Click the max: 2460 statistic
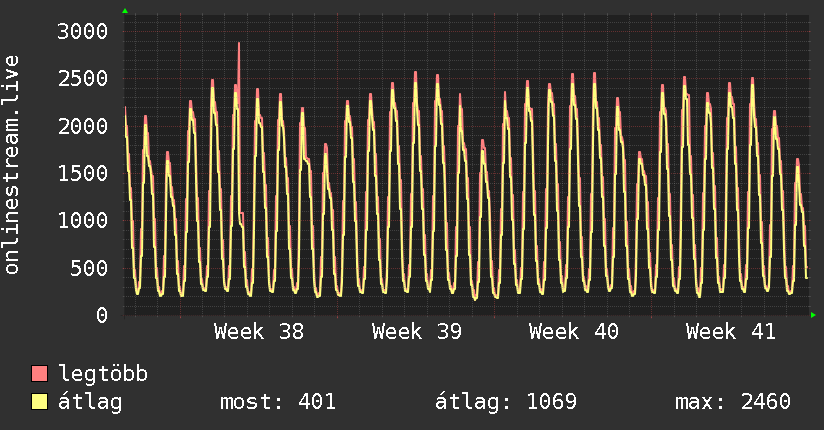The image size is (824, 430). click(733, 402)
